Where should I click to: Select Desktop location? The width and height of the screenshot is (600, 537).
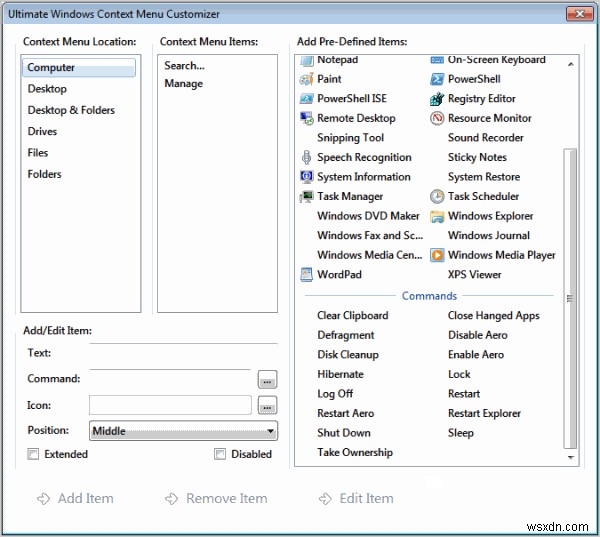click(47, 89)
